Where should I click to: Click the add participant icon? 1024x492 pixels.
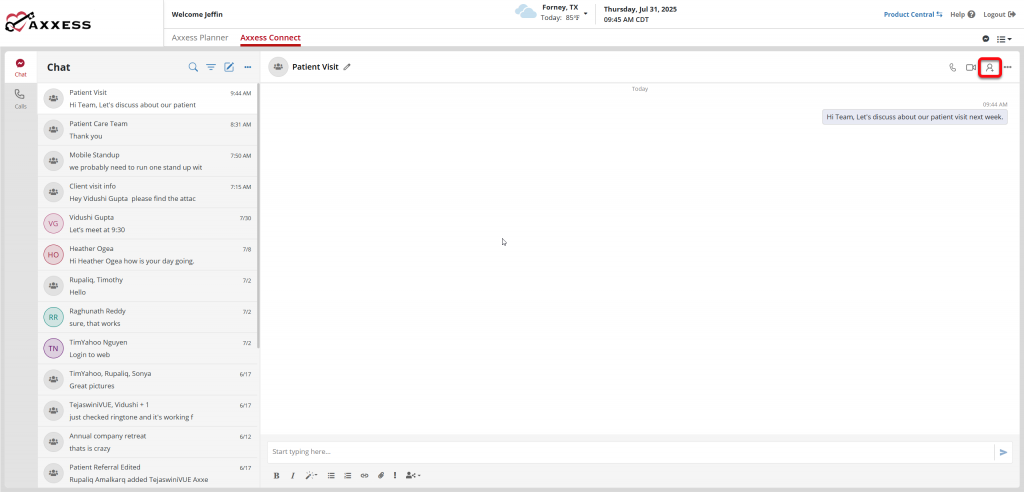pyautogui.click(x=989, y=67)
